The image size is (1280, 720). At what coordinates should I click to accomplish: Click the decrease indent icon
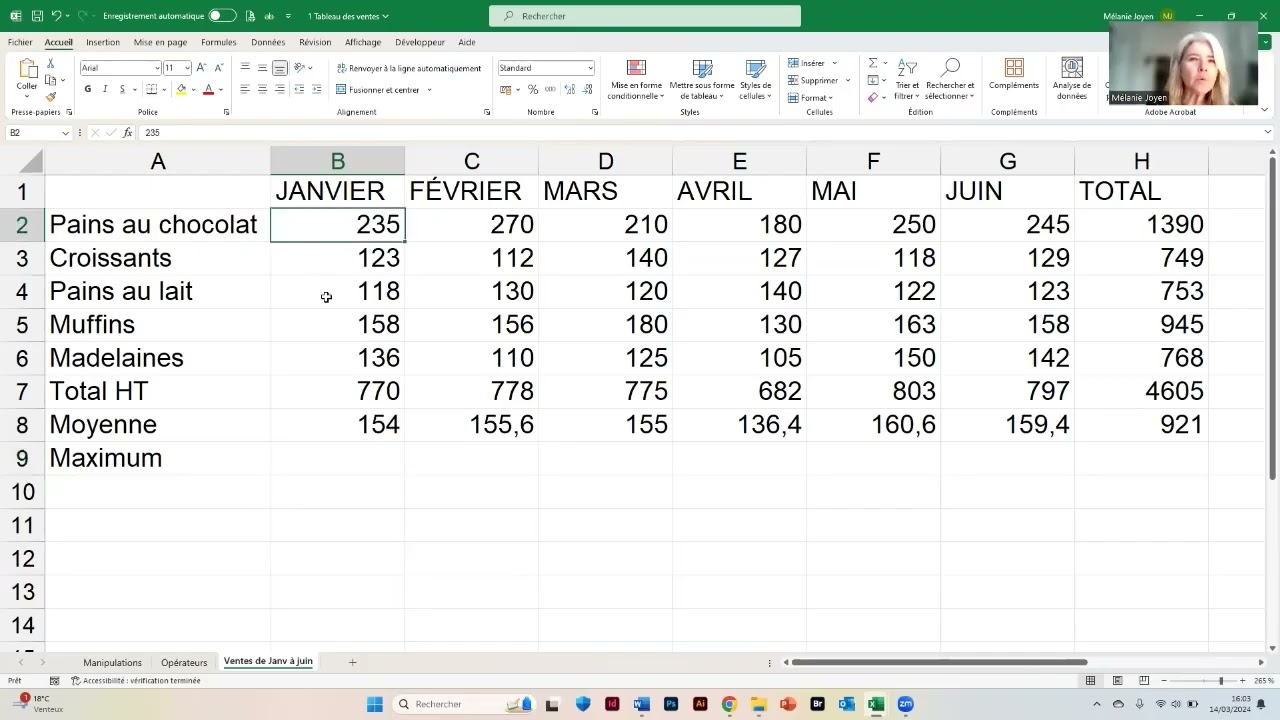pyautogui.click(x=299, y=89)
